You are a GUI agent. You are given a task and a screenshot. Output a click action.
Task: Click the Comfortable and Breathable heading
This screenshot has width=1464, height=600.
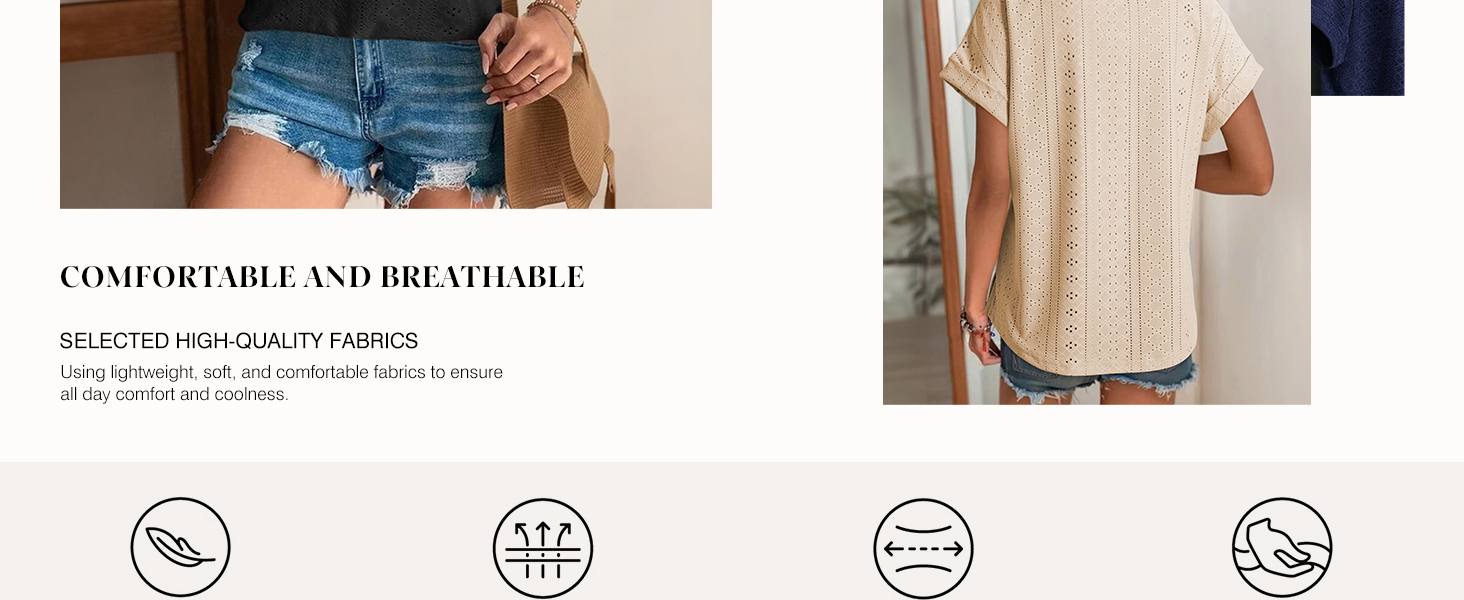click(322, 277)
